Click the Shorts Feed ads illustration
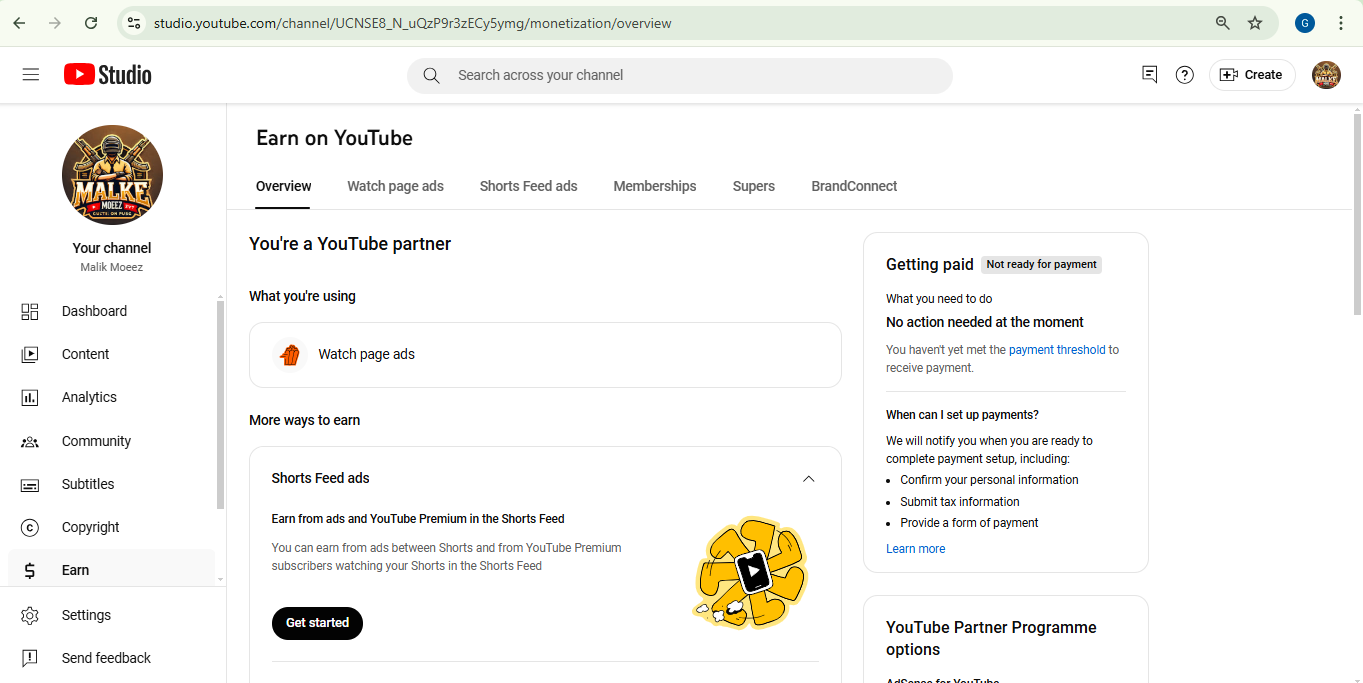1363x683 pixels. (x=750, y=573)
